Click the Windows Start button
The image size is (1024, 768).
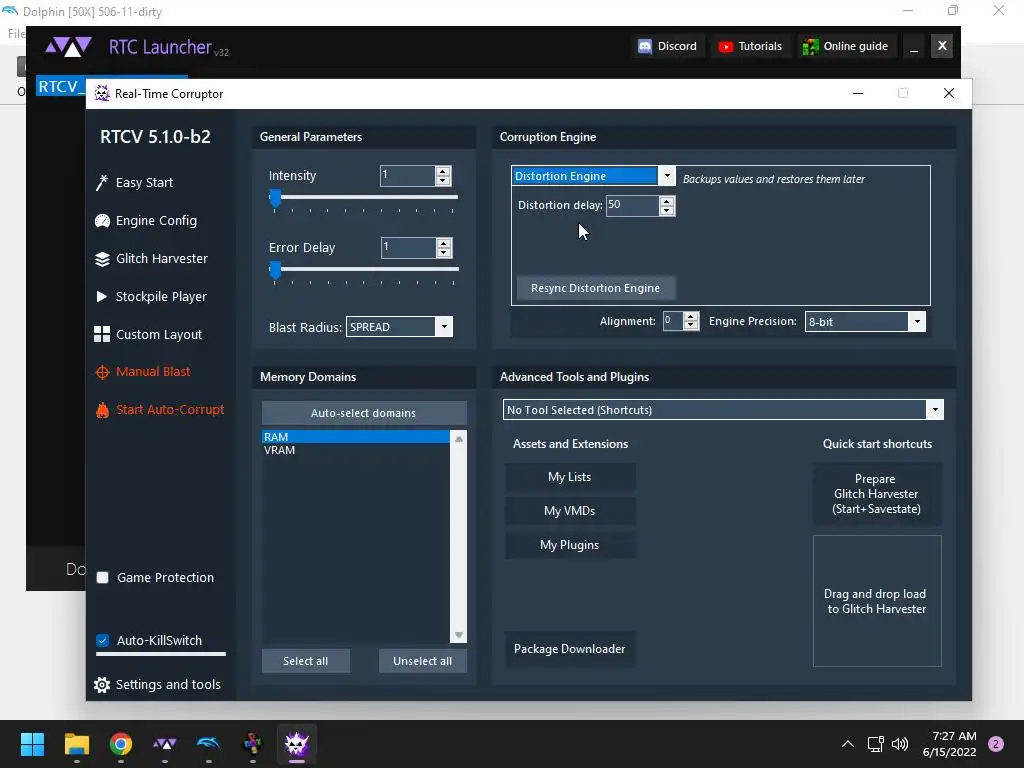32,744
